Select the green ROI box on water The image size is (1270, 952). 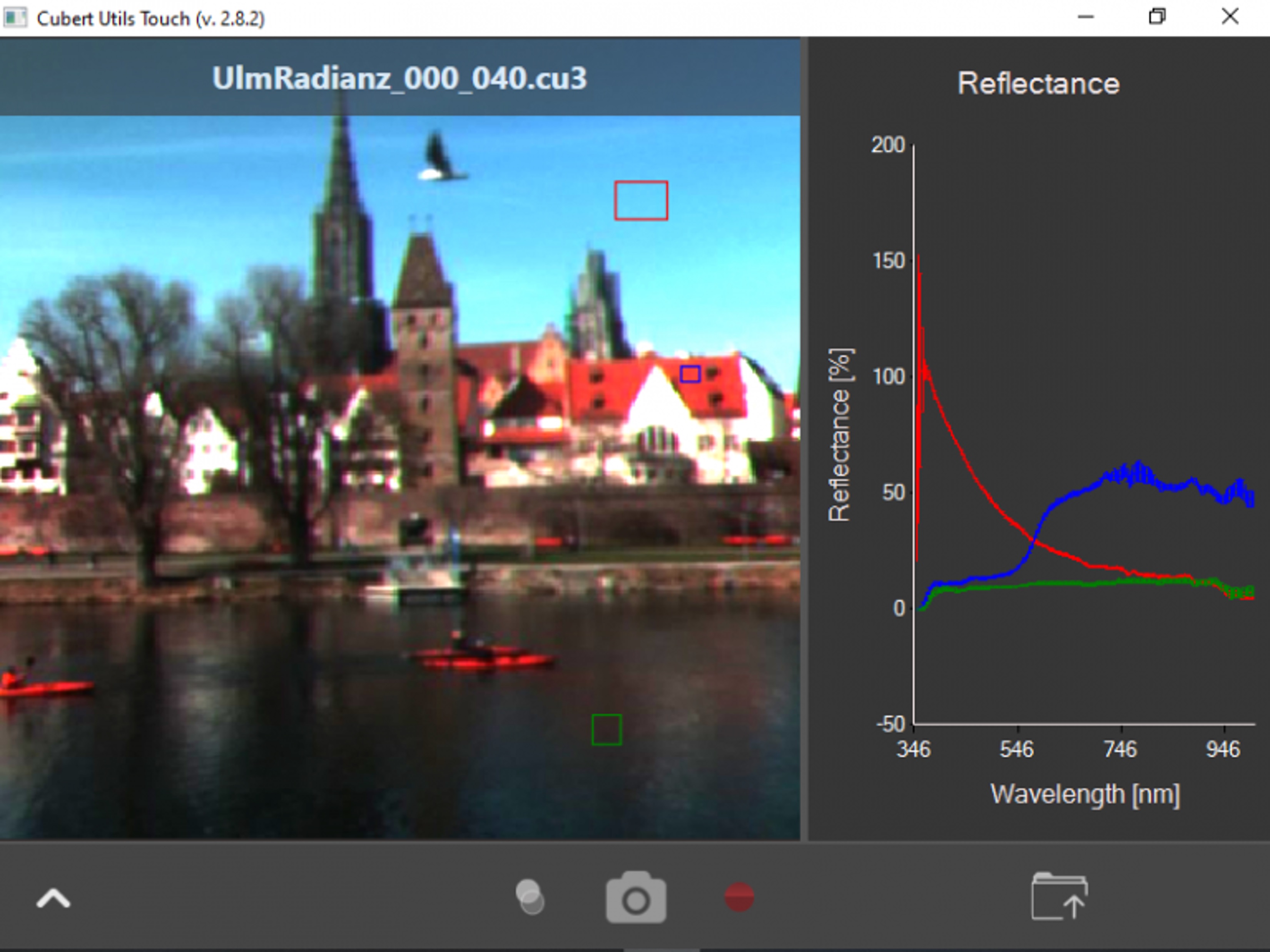606,729
